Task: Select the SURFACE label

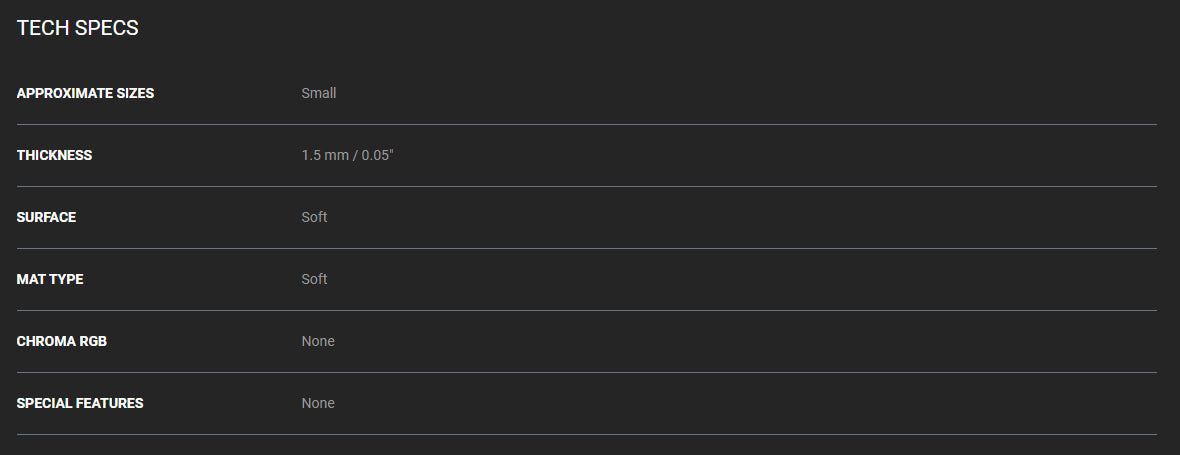Action: coord(46,217)
